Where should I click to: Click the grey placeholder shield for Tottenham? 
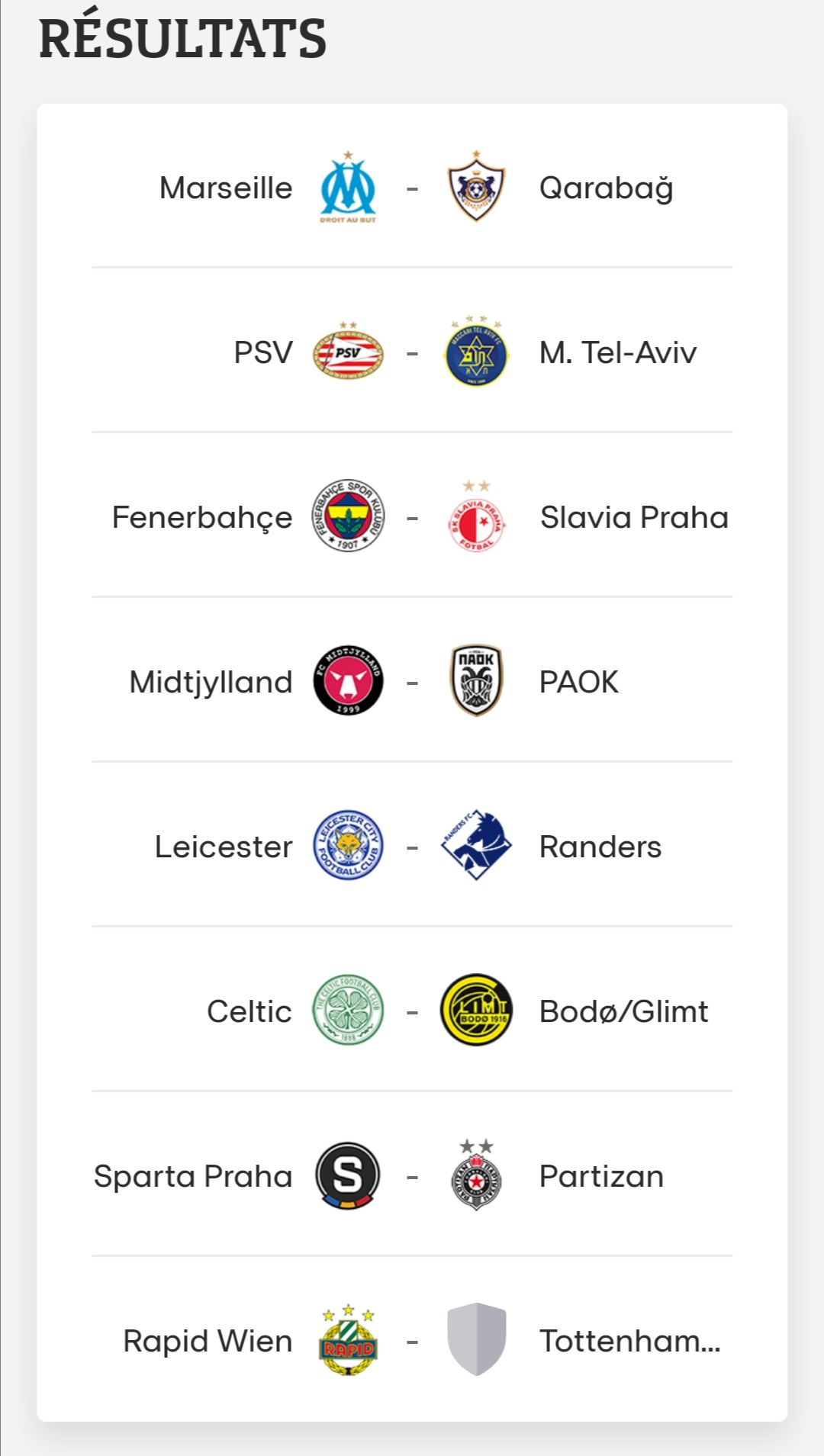click(x=476, y=1339)
